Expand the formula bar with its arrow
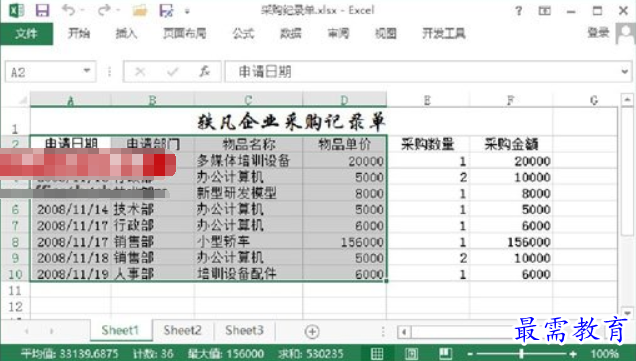636x361 pixels. [x=625, y=72]
